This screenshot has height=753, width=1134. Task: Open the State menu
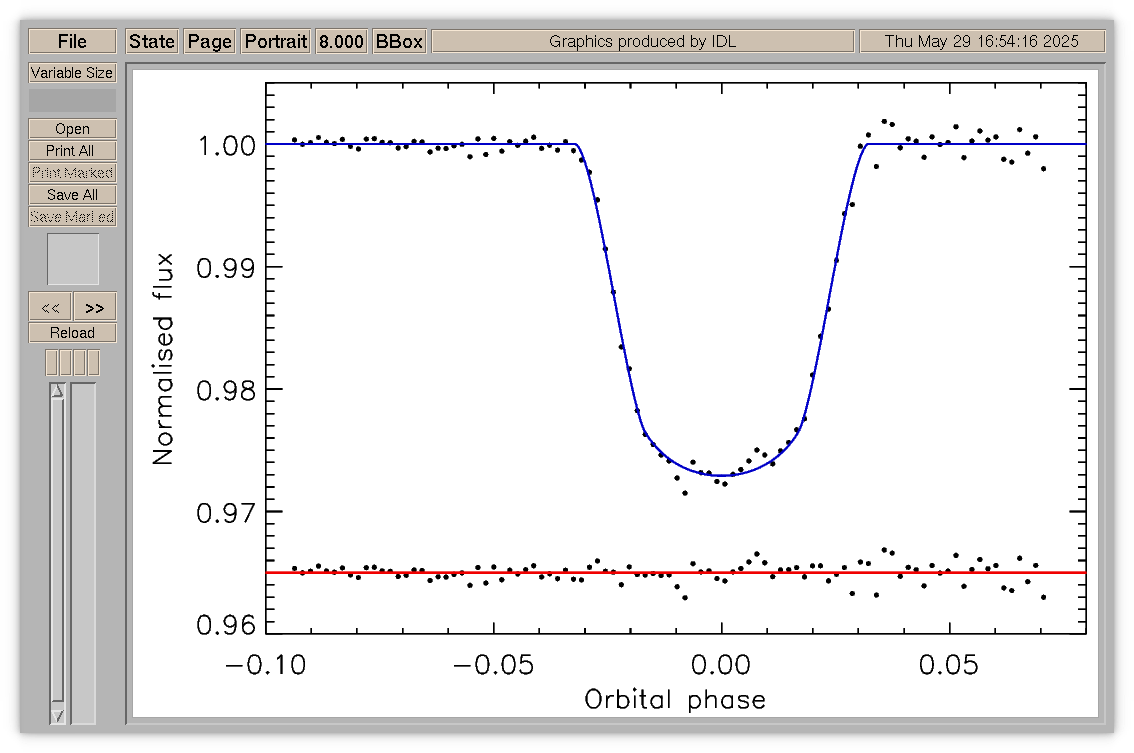[152, 41]
